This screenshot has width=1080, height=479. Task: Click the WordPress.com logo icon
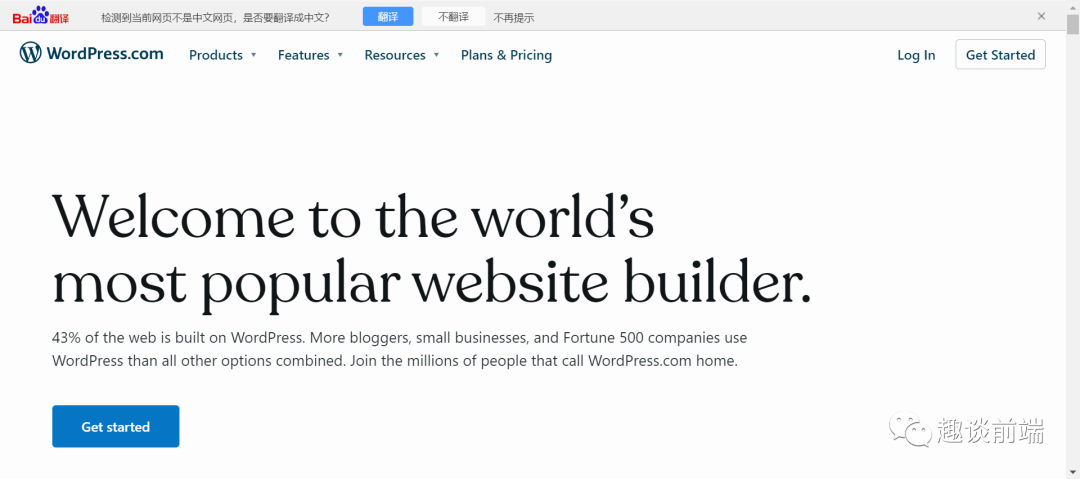pyautogui.click(x=30, y=53)
